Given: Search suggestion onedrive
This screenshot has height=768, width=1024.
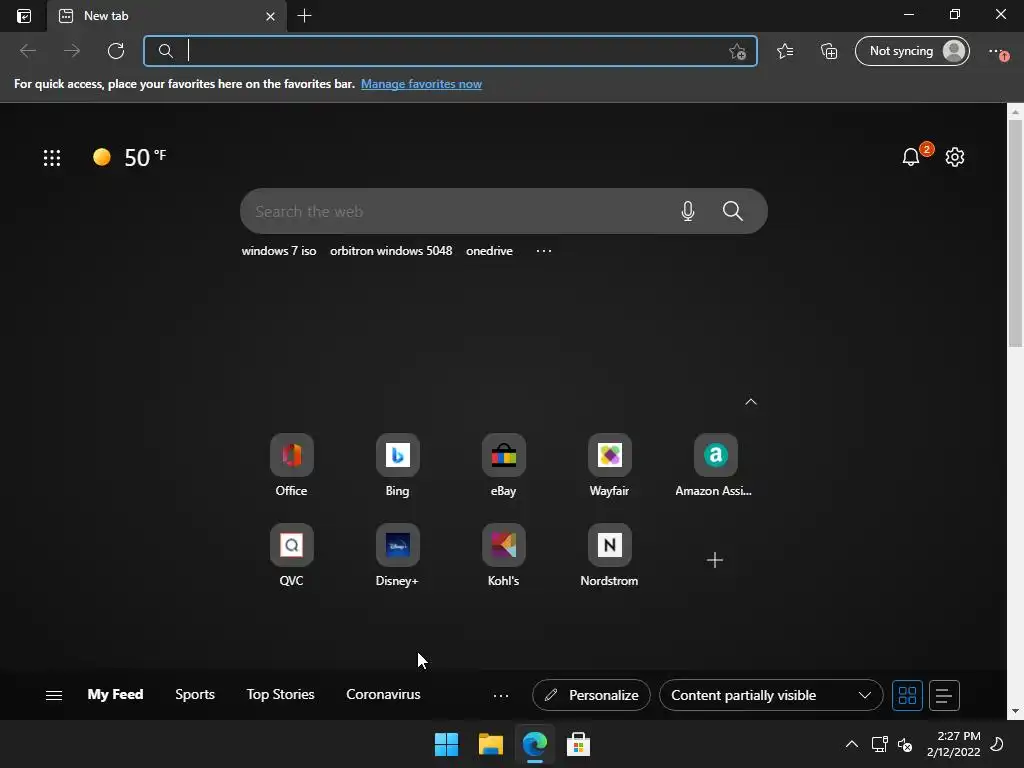Looking at the screenshot, I should point(489,251).
